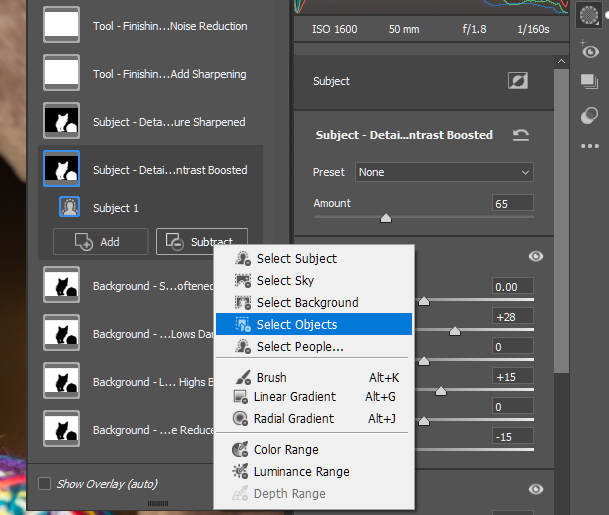Select the Radial Gradient menu option
Image resolution: width=609 pixels, height=515 pixels.
293,419
